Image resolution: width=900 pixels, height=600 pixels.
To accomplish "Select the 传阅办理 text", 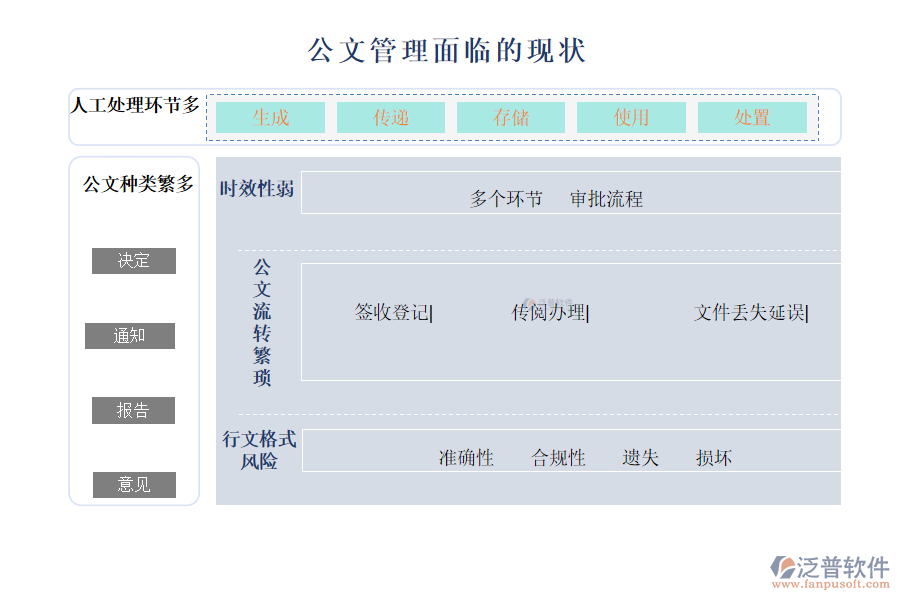I will coord(549,313).
